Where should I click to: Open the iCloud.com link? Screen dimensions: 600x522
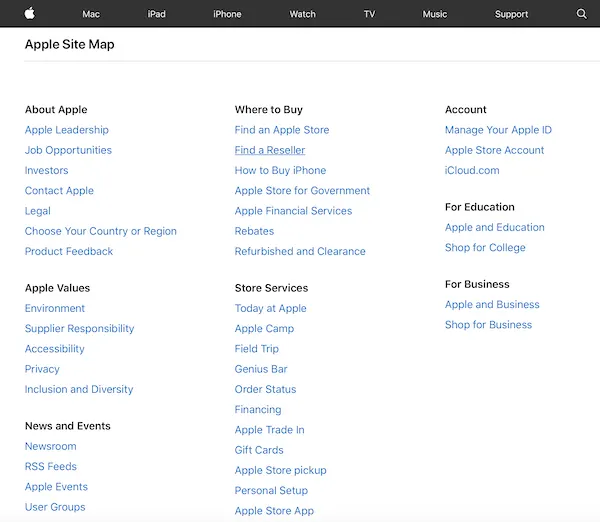click(x=472, y=170)
